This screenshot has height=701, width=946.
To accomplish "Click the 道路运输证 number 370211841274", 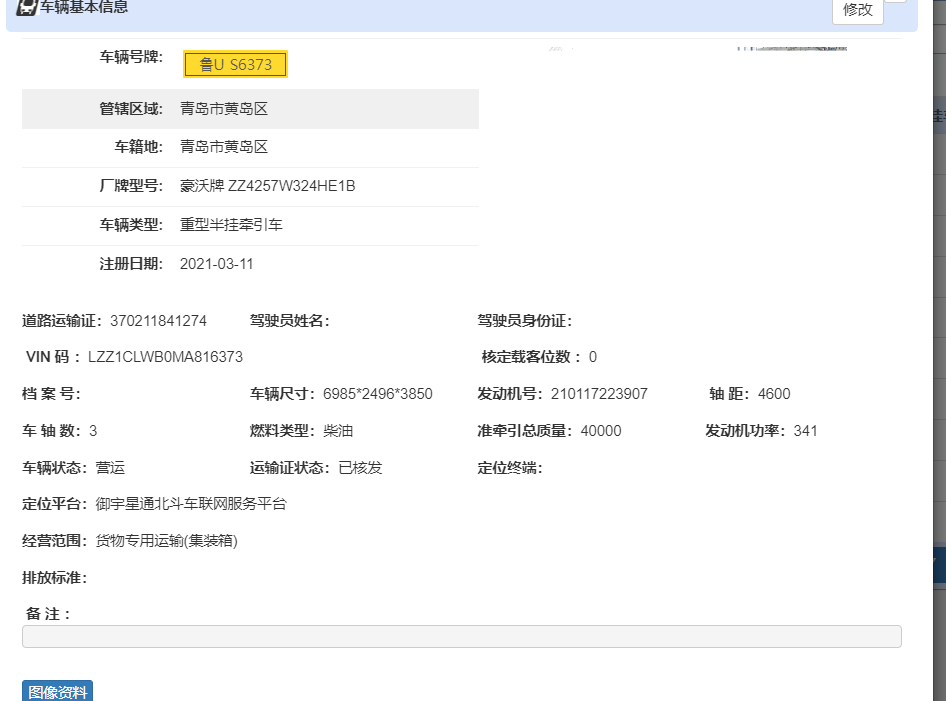I will click(158, 321).
